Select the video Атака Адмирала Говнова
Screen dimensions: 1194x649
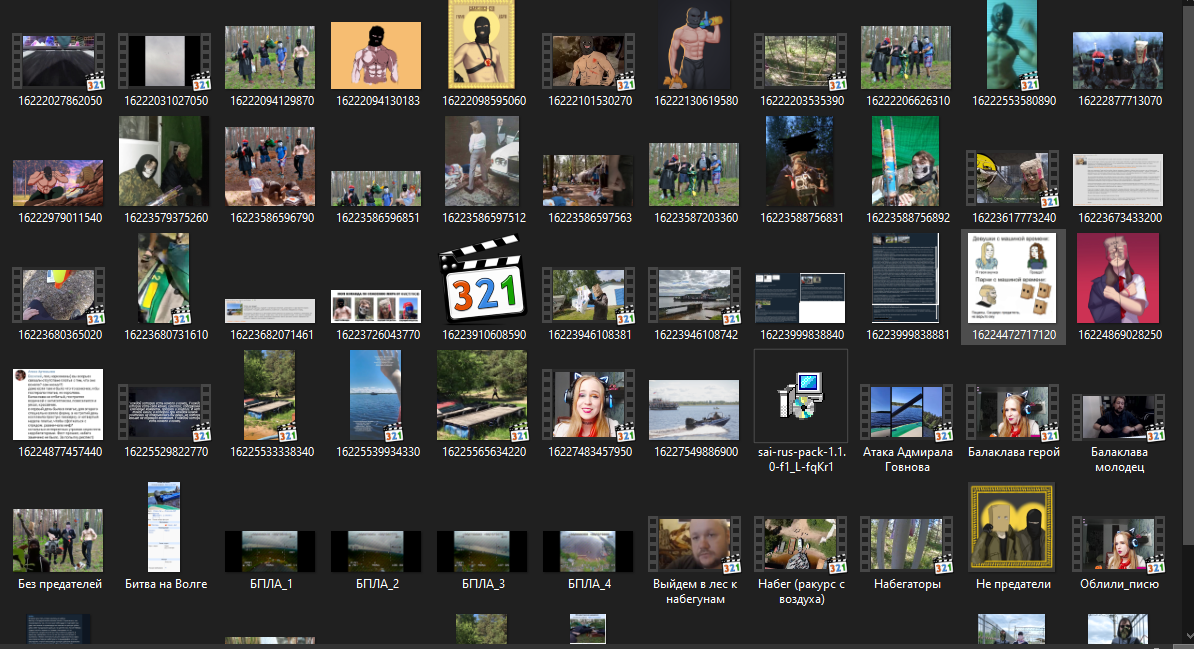click(x=906, y=413)
